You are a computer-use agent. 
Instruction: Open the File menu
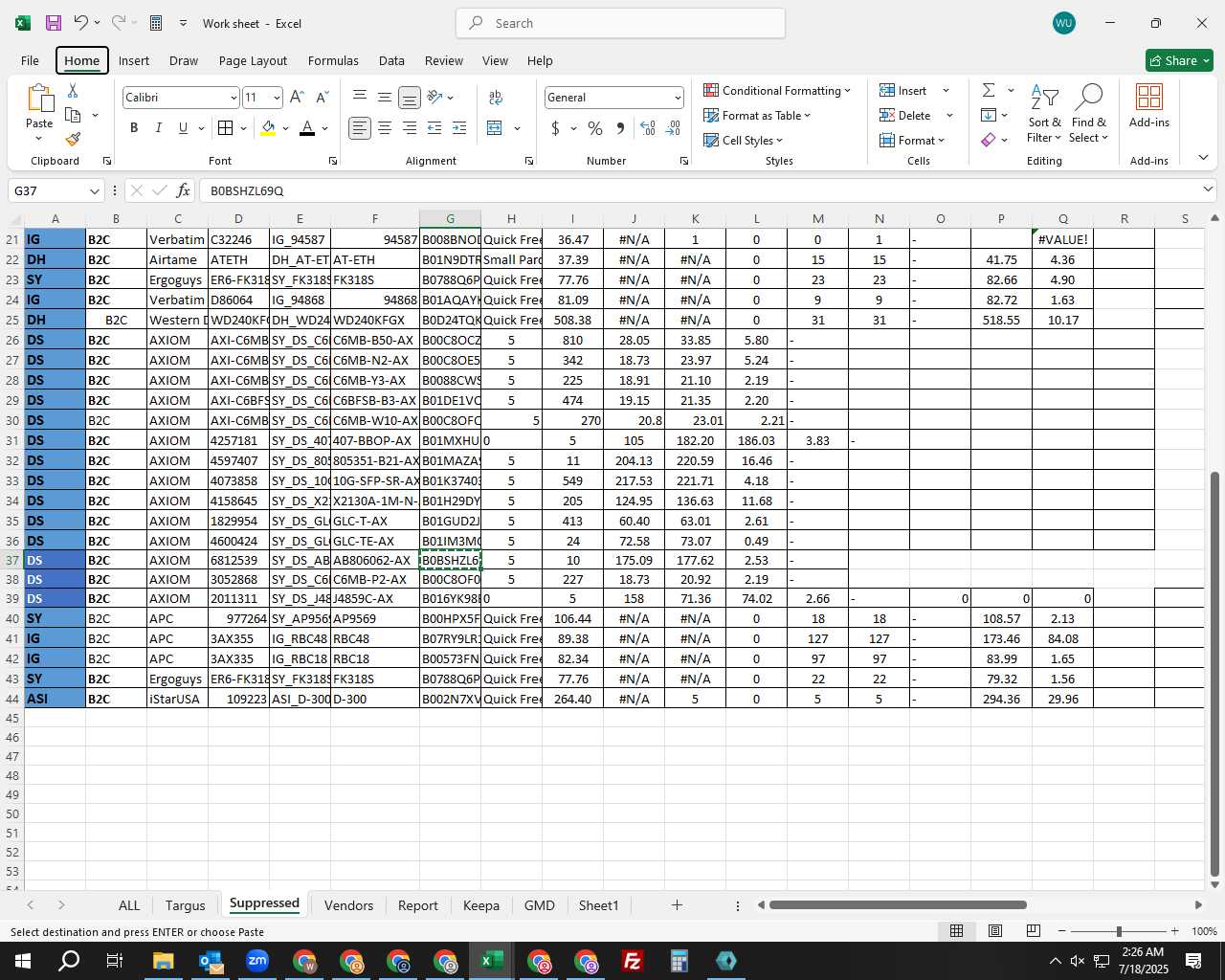pyautogui.click(x=31, y=60)
